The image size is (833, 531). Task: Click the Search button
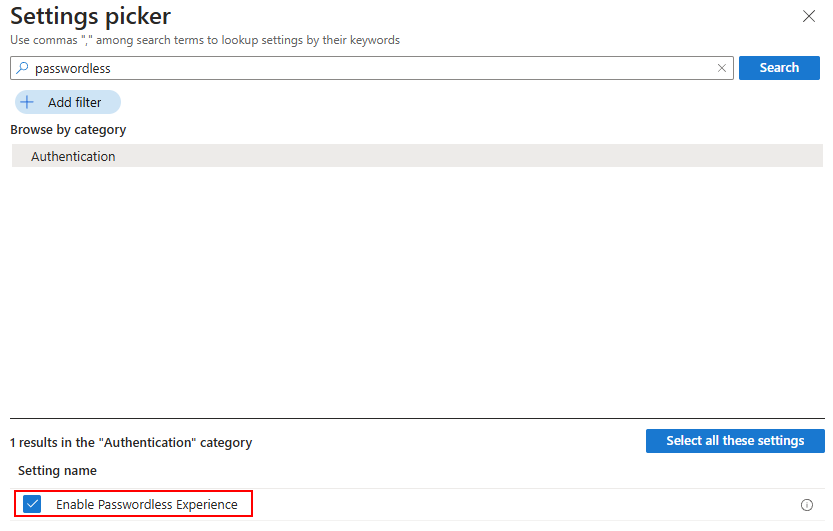779,68
